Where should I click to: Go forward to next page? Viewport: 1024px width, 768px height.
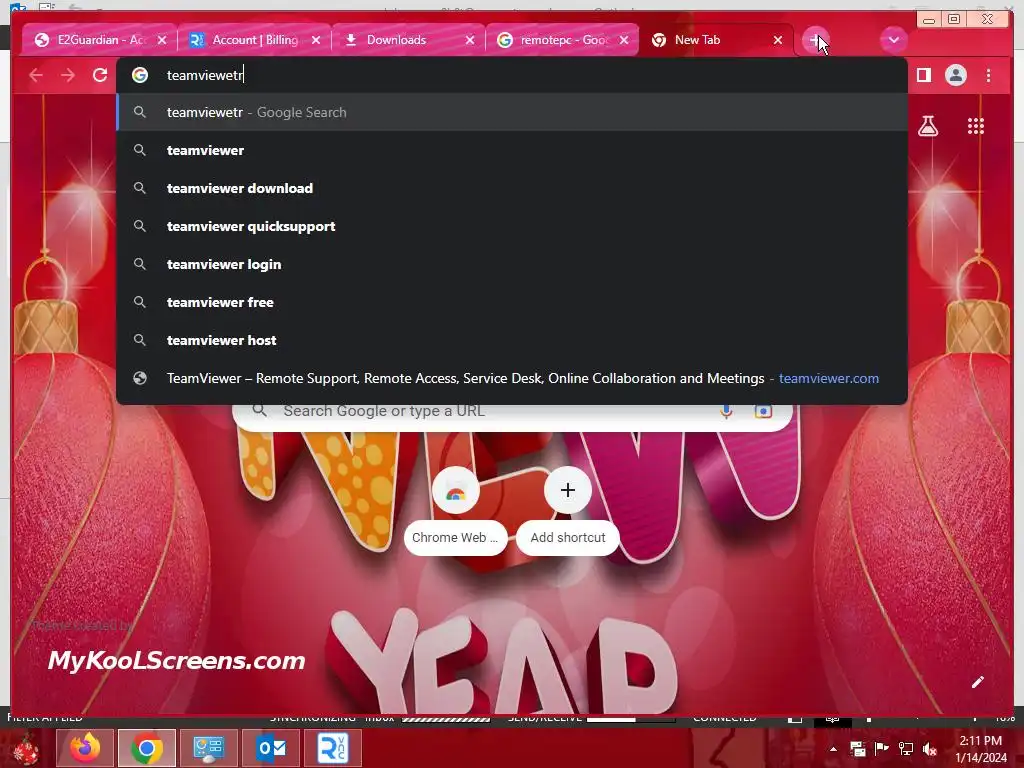pos(68,76)
